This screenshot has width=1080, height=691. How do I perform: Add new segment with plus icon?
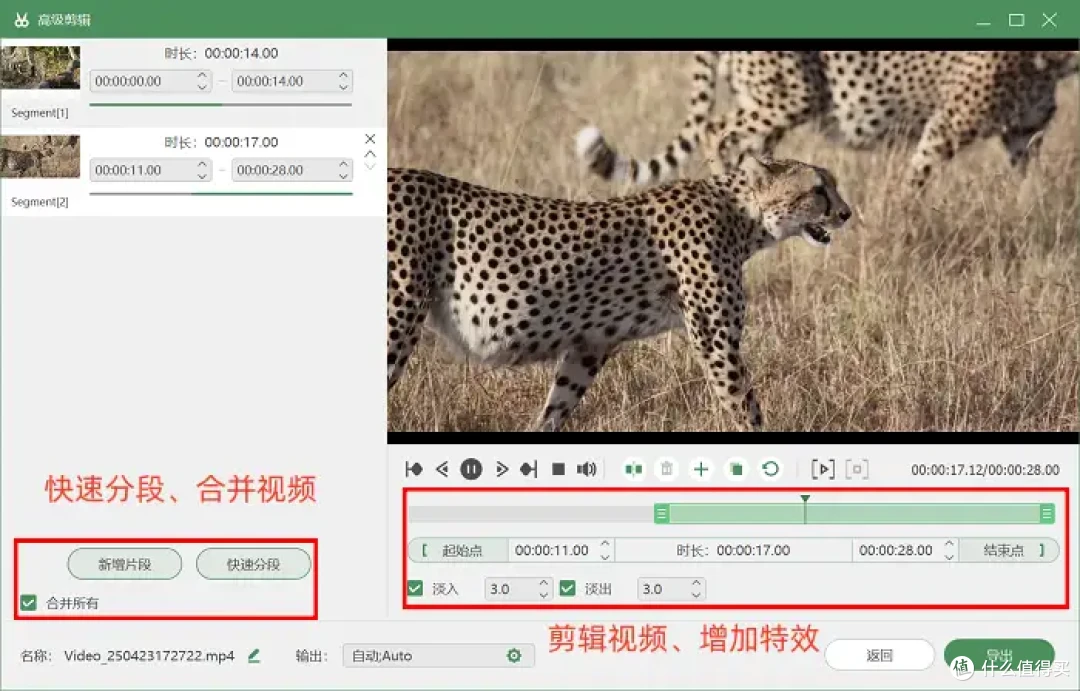pos(701,469)
